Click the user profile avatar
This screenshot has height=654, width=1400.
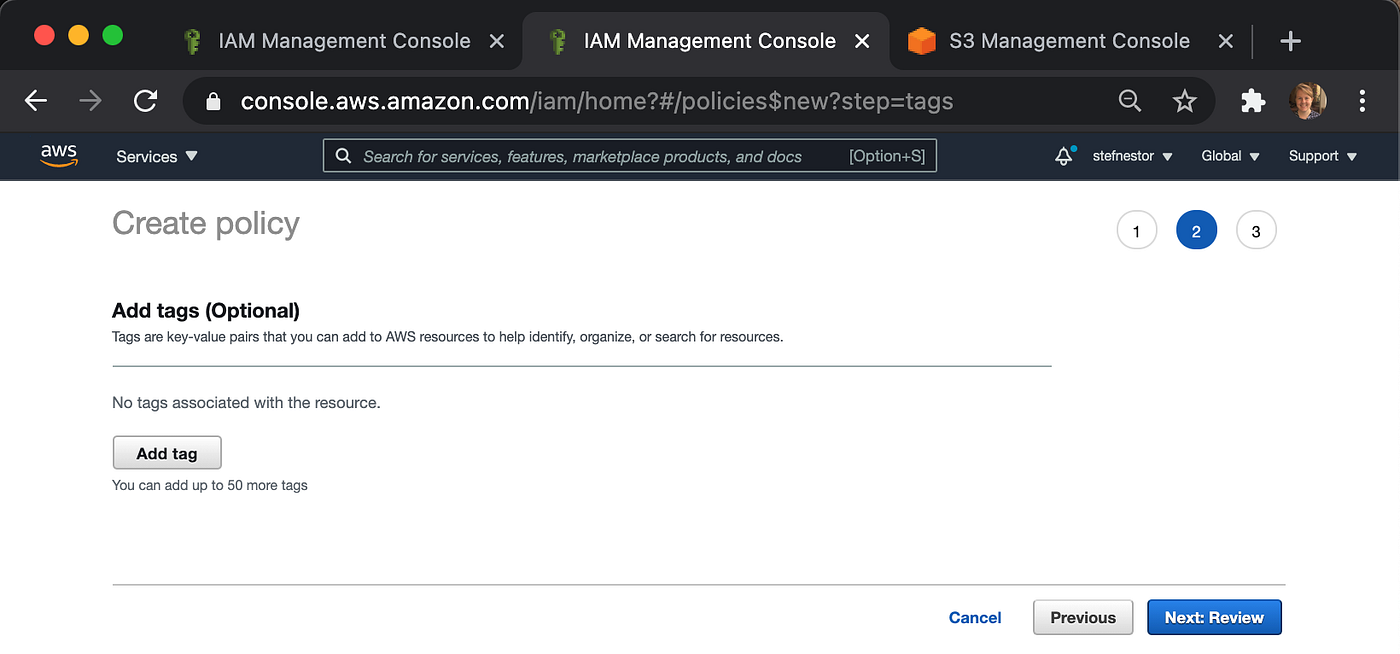click(x=1308, y=100)
